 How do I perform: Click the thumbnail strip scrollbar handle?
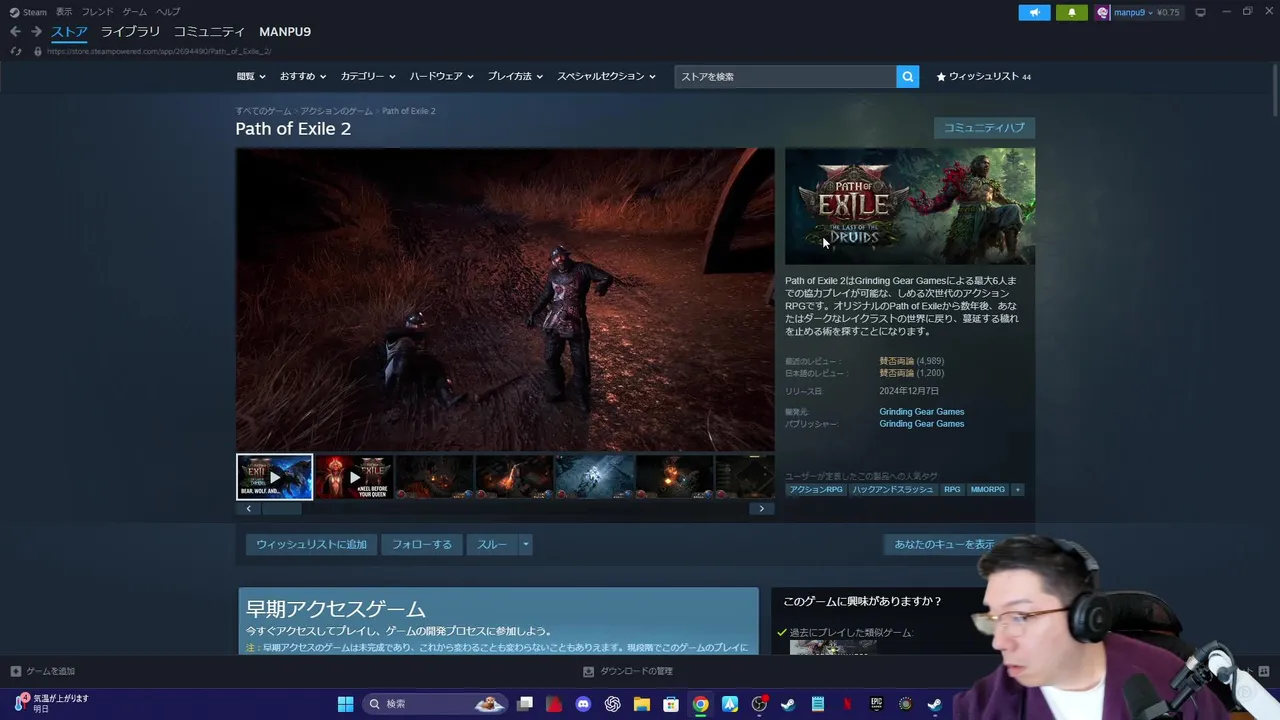(x=281, y=508)
